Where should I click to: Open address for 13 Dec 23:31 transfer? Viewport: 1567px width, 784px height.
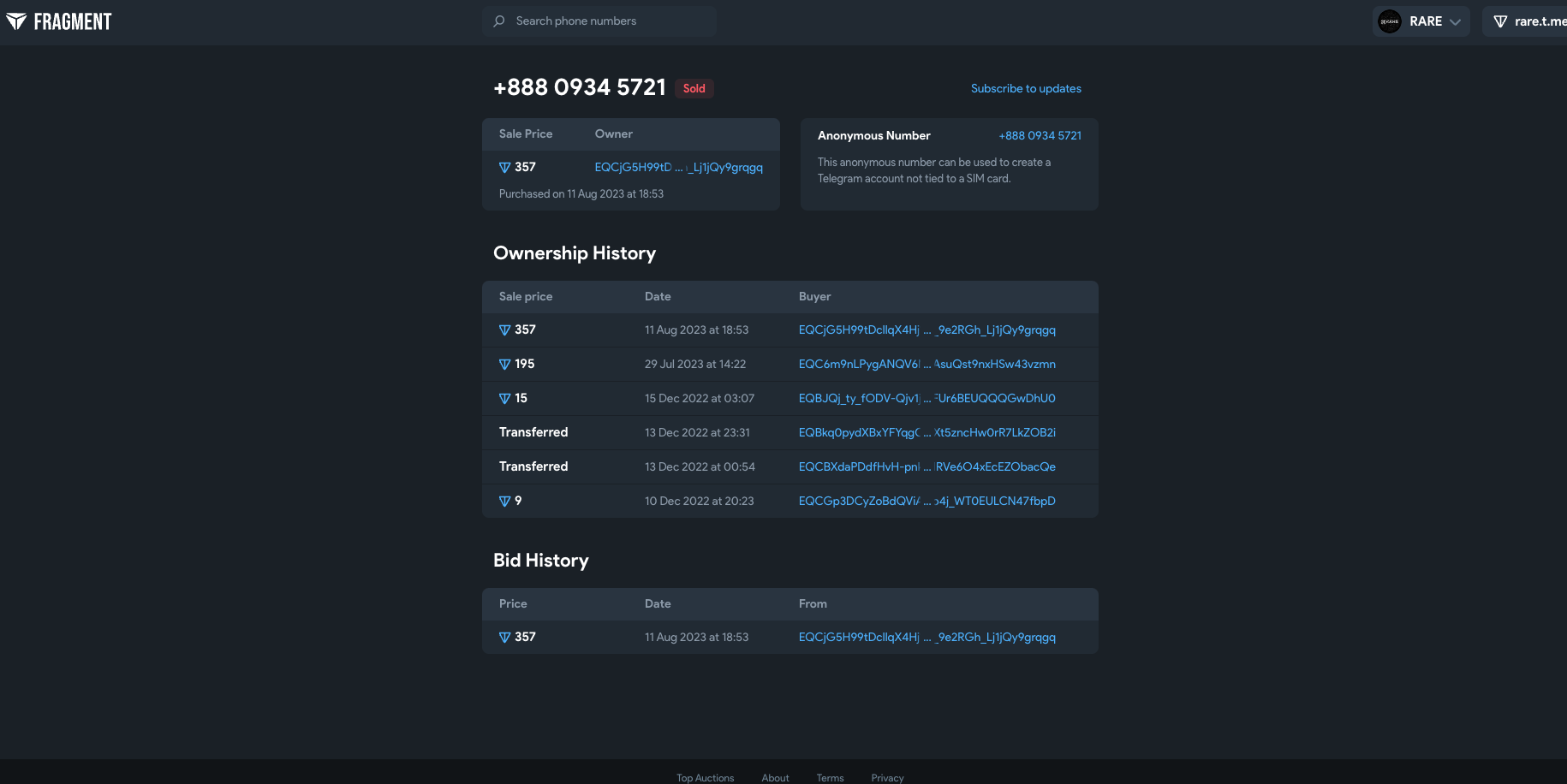(927, 433)
